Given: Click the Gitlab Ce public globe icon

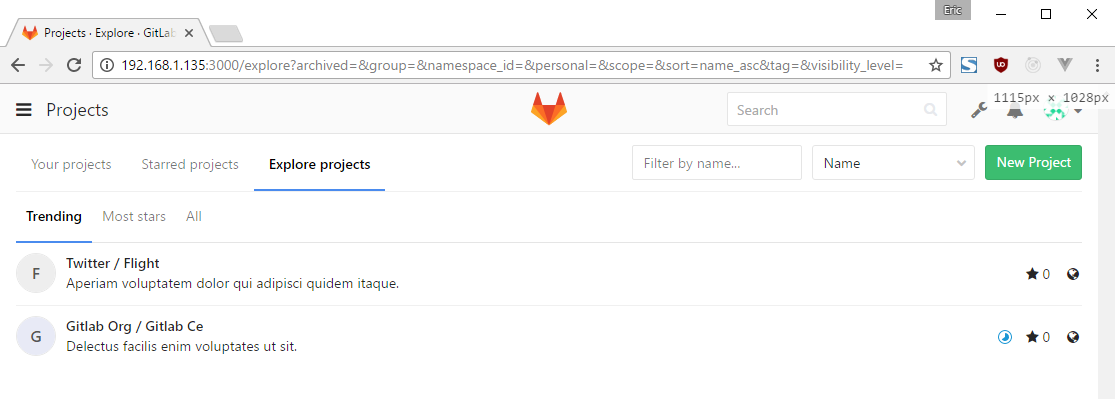Looking at the screenshot, I should 1074,337.
